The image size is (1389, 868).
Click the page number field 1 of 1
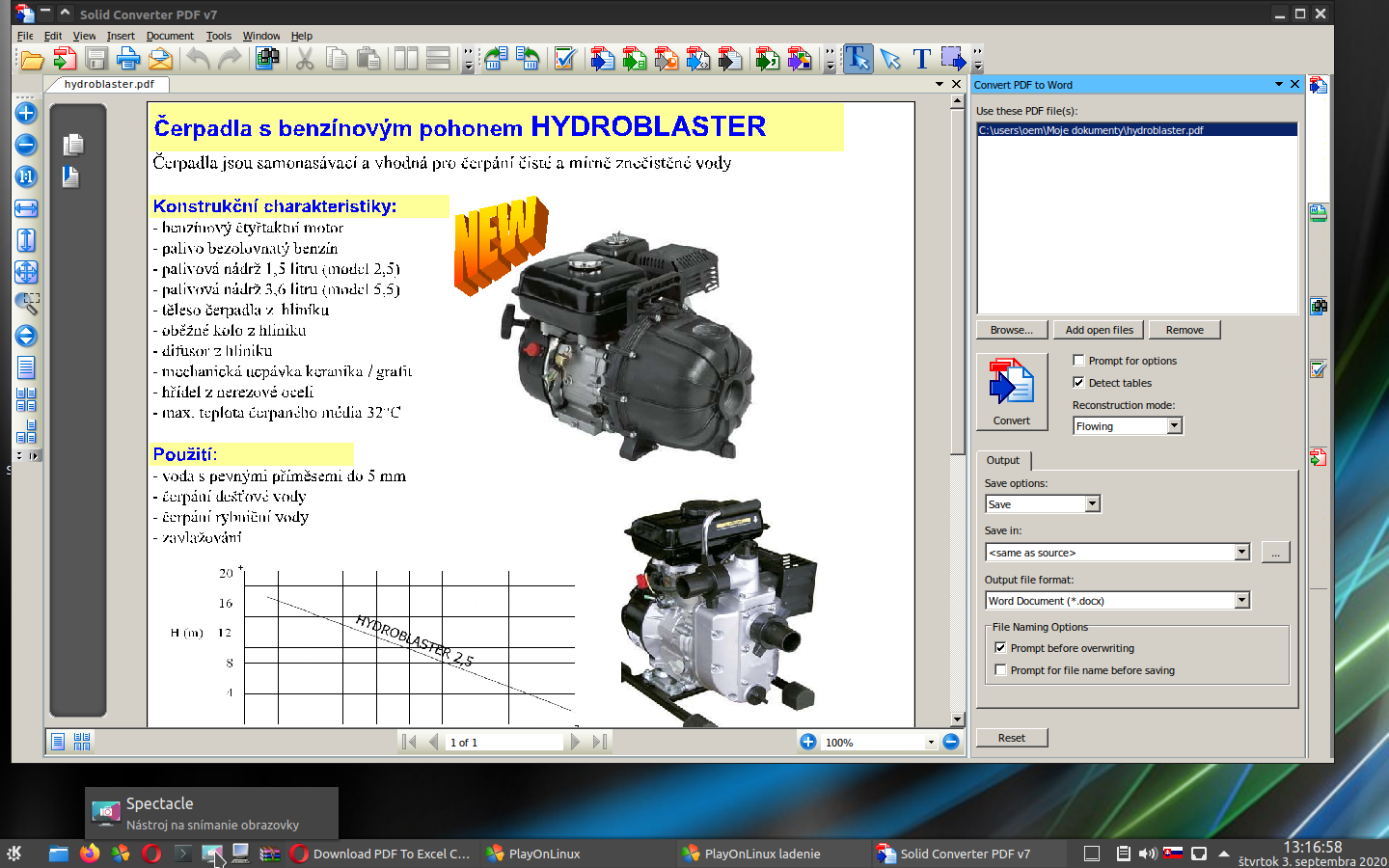point(504,742)
